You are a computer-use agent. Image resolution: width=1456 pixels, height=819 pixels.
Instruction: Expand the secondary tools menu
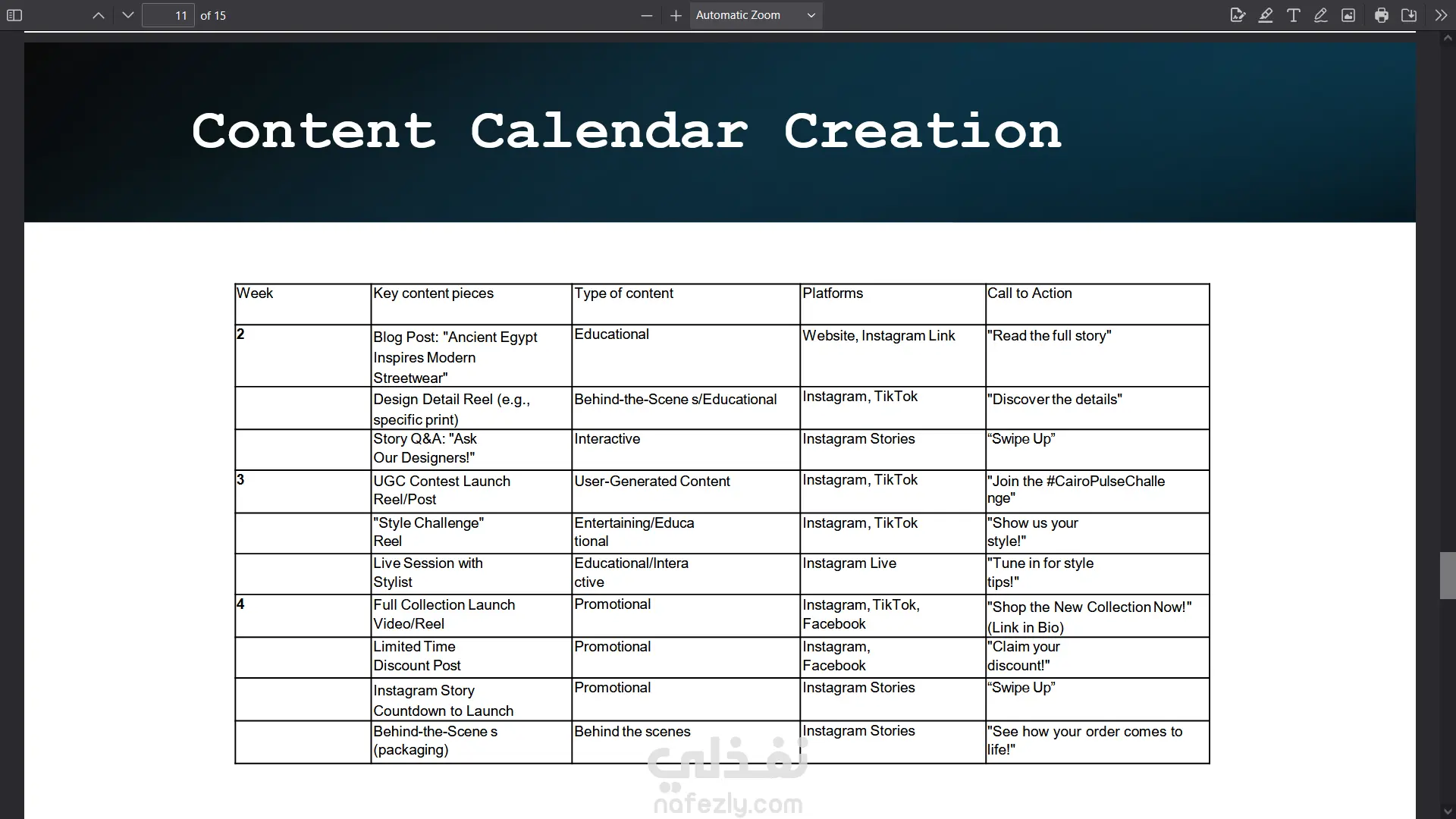pos(1441,15)
